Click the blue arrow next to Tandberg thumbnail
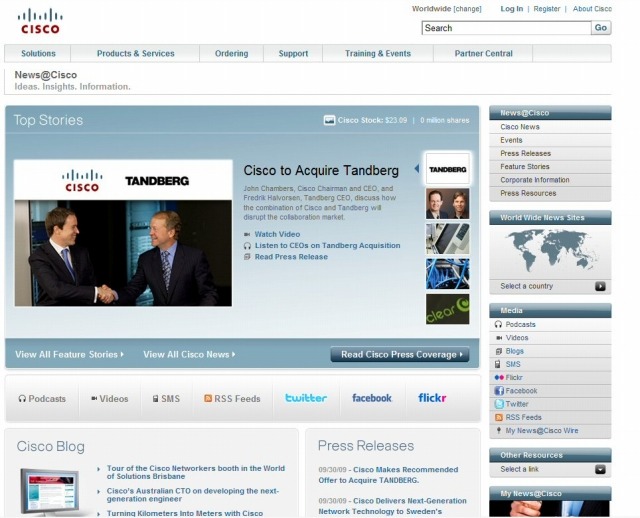This screenshot has height=518, width=640. click(417, 168)
